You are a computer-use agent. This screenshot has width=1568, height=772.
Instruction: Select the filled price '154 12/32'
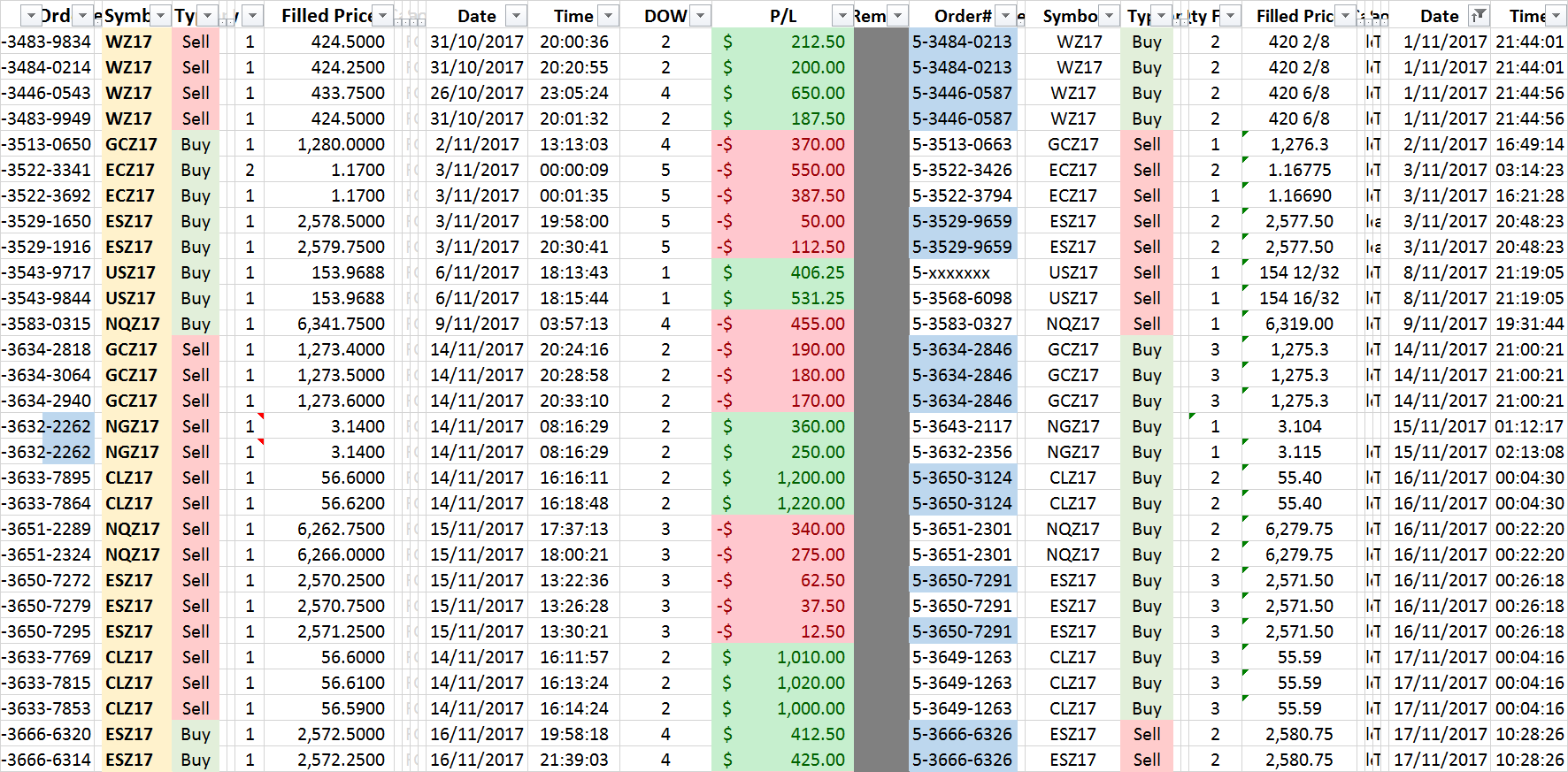pos(1299,272)
